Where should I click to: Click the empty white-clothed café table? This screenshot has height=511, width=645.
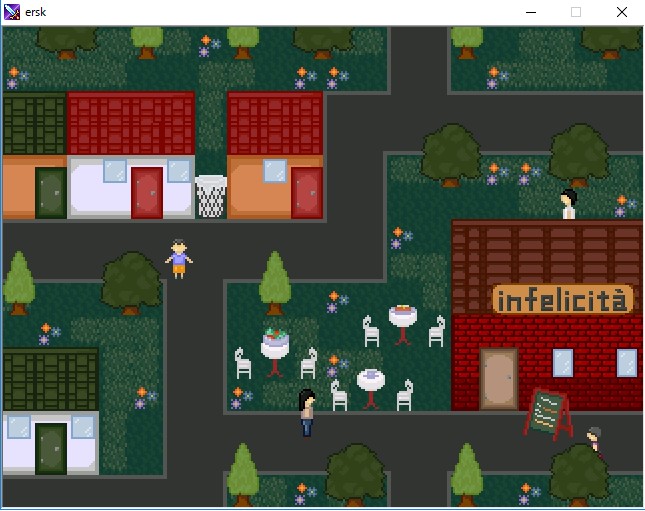[x=371, y=385]
